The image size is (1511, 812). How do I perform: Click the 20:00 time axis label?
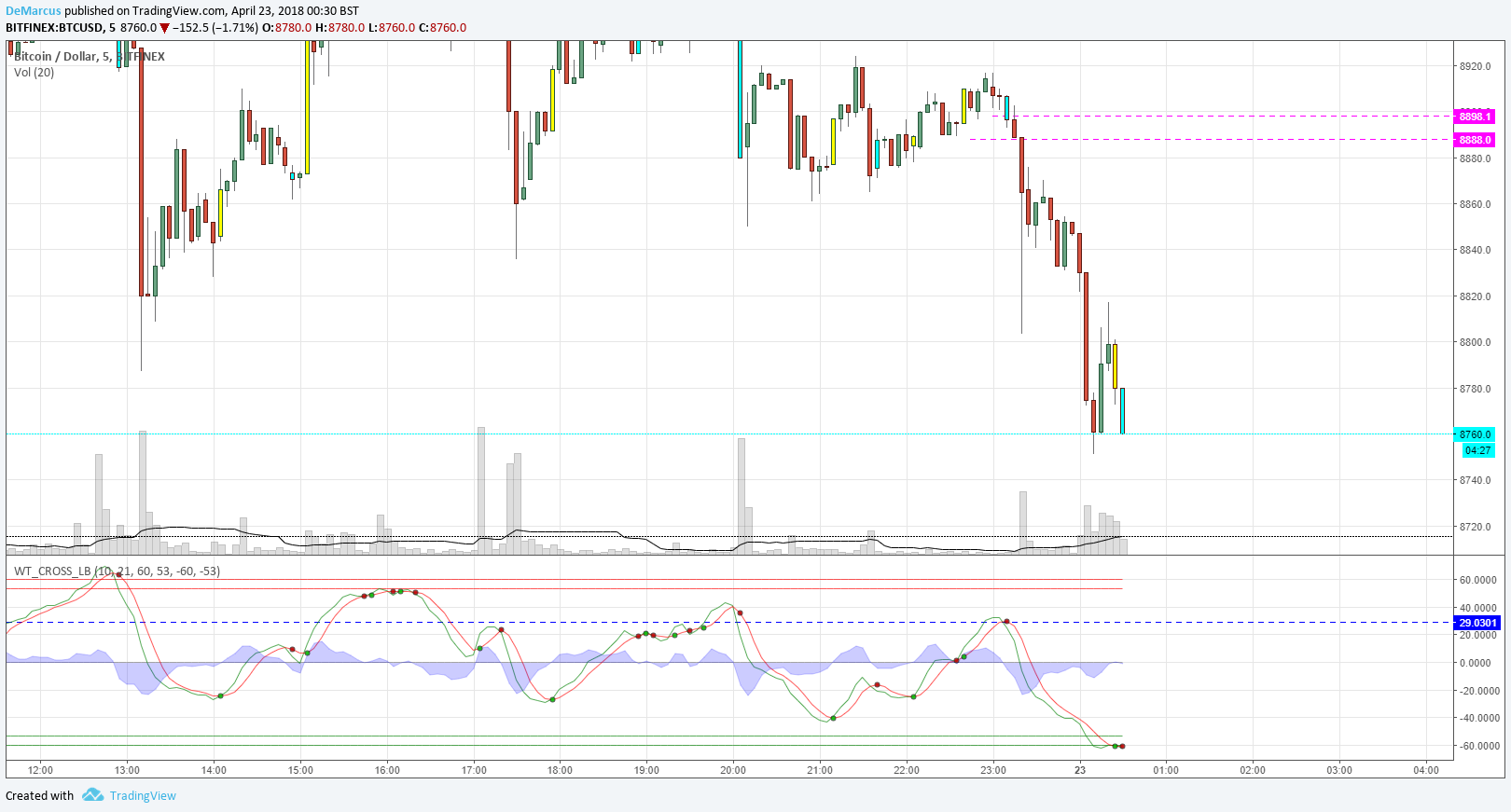733,770
